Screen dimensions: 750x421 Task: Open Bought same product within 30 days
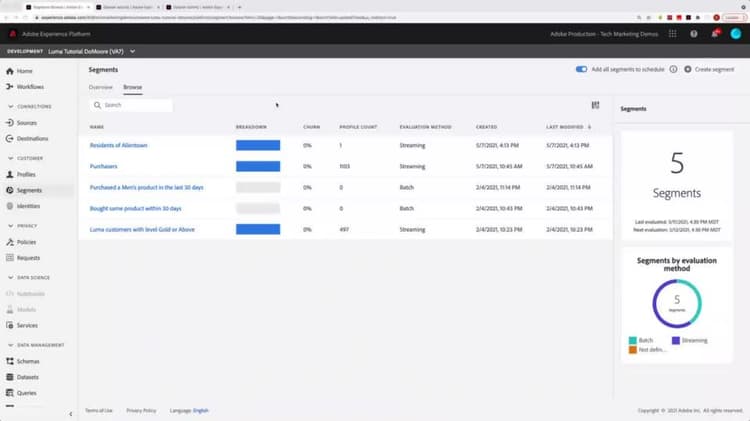135,209
